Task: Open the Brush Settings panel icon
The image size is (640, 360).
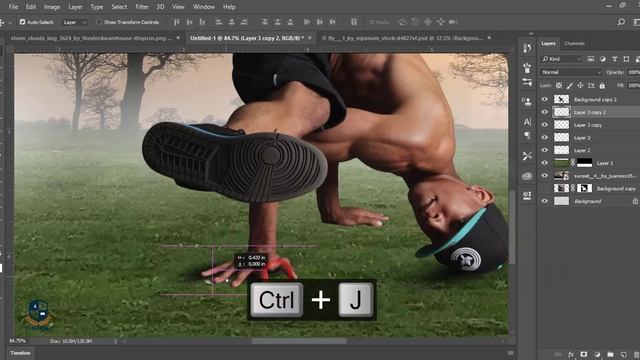Action: (x=527, y=67)
